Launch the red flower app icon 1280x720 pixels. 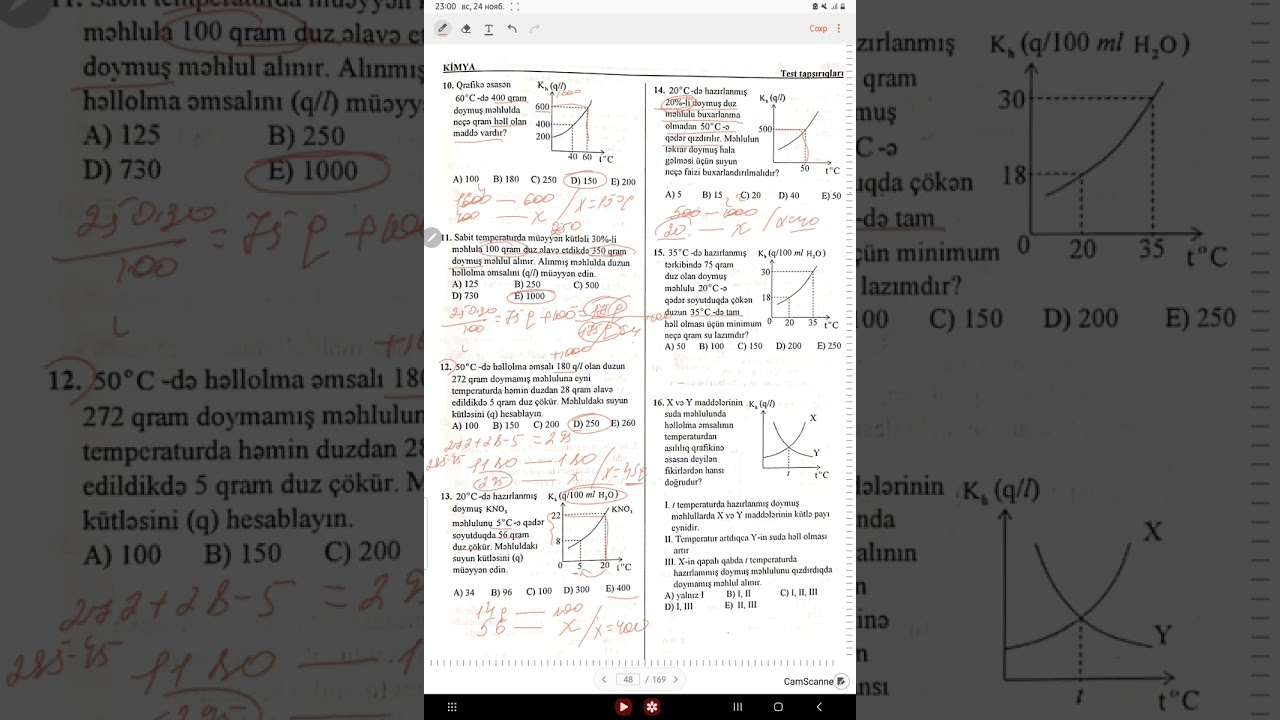point(652,707)
